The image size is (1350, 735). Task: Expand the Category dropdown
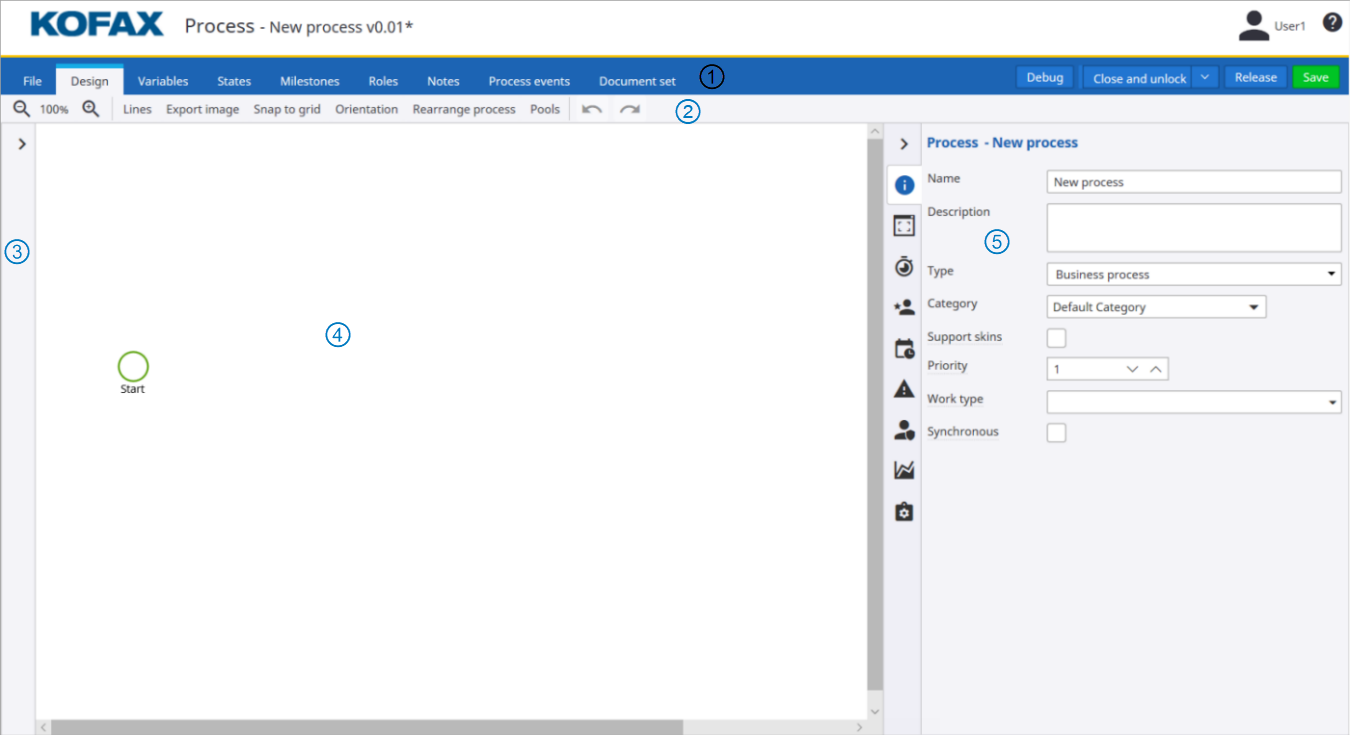1156,307
